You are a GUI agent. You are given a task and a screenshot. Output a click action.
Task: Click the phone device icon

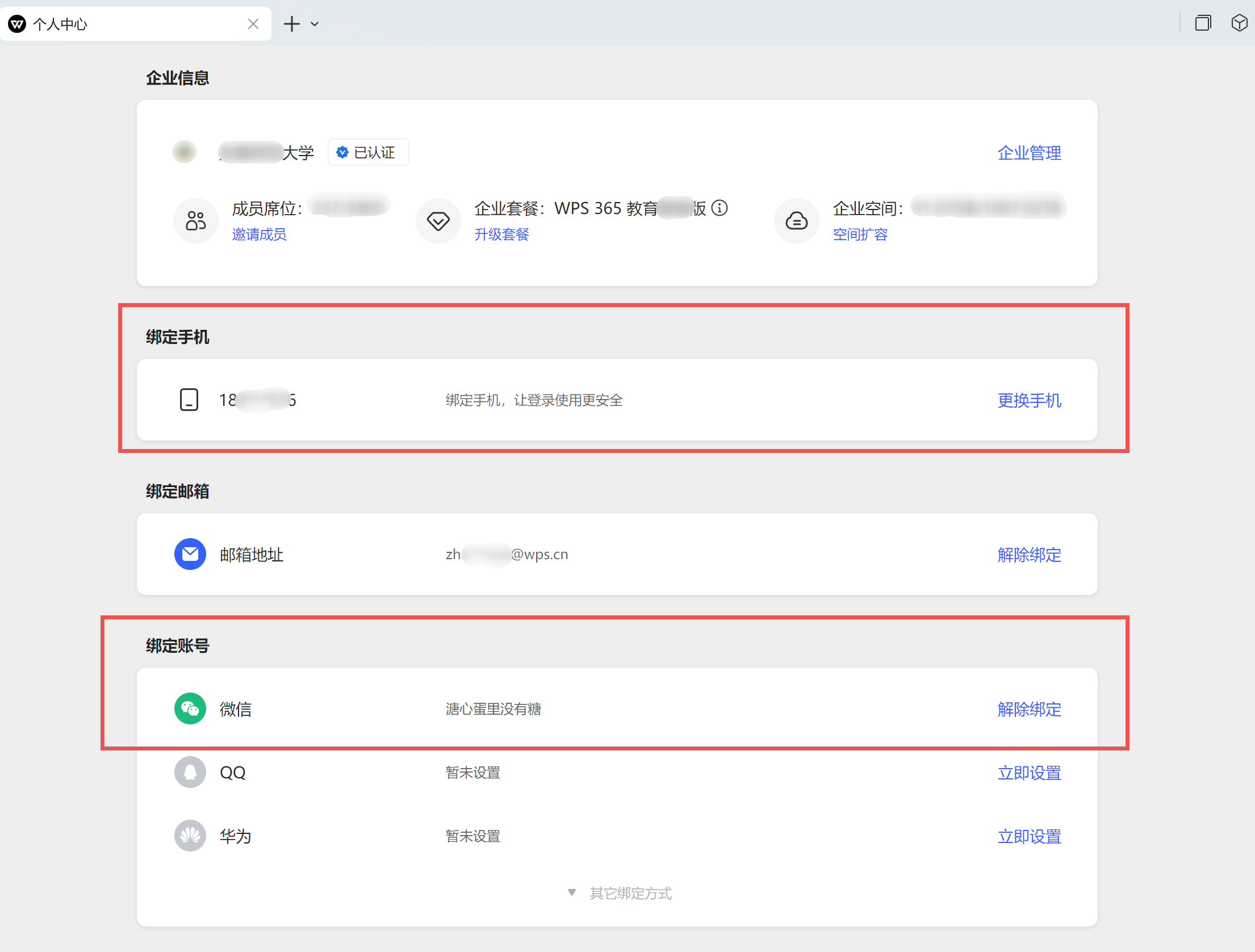coord(189,400)
